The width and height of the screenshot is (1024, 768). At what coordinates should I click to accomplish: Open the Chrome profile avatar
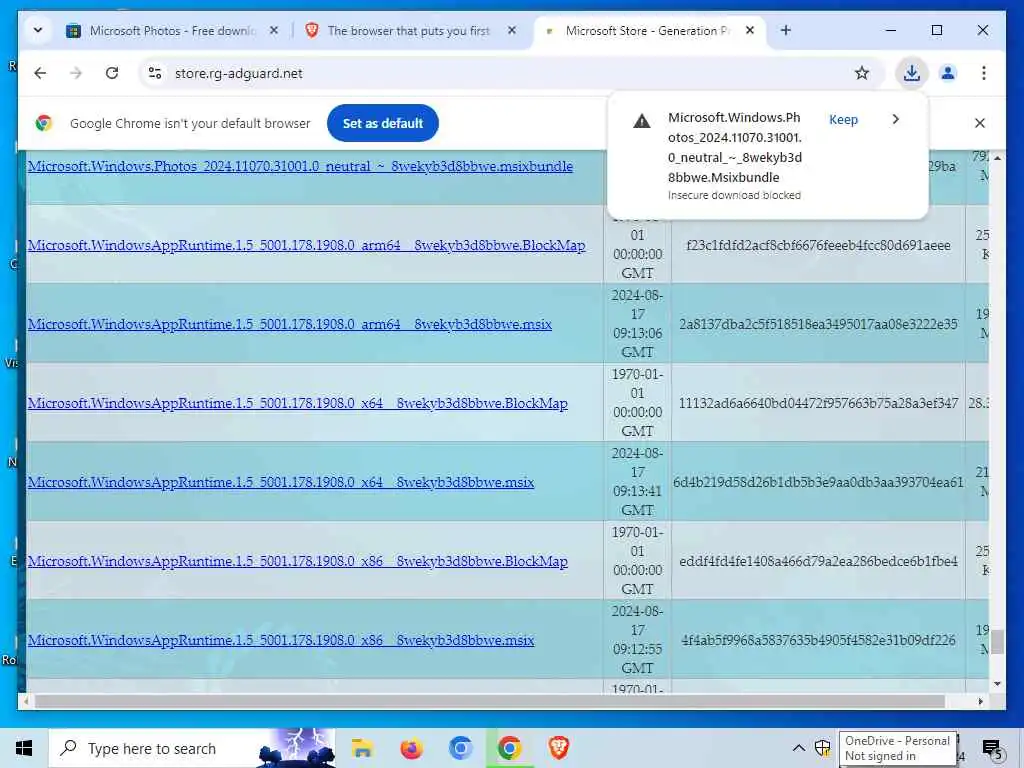948,73
